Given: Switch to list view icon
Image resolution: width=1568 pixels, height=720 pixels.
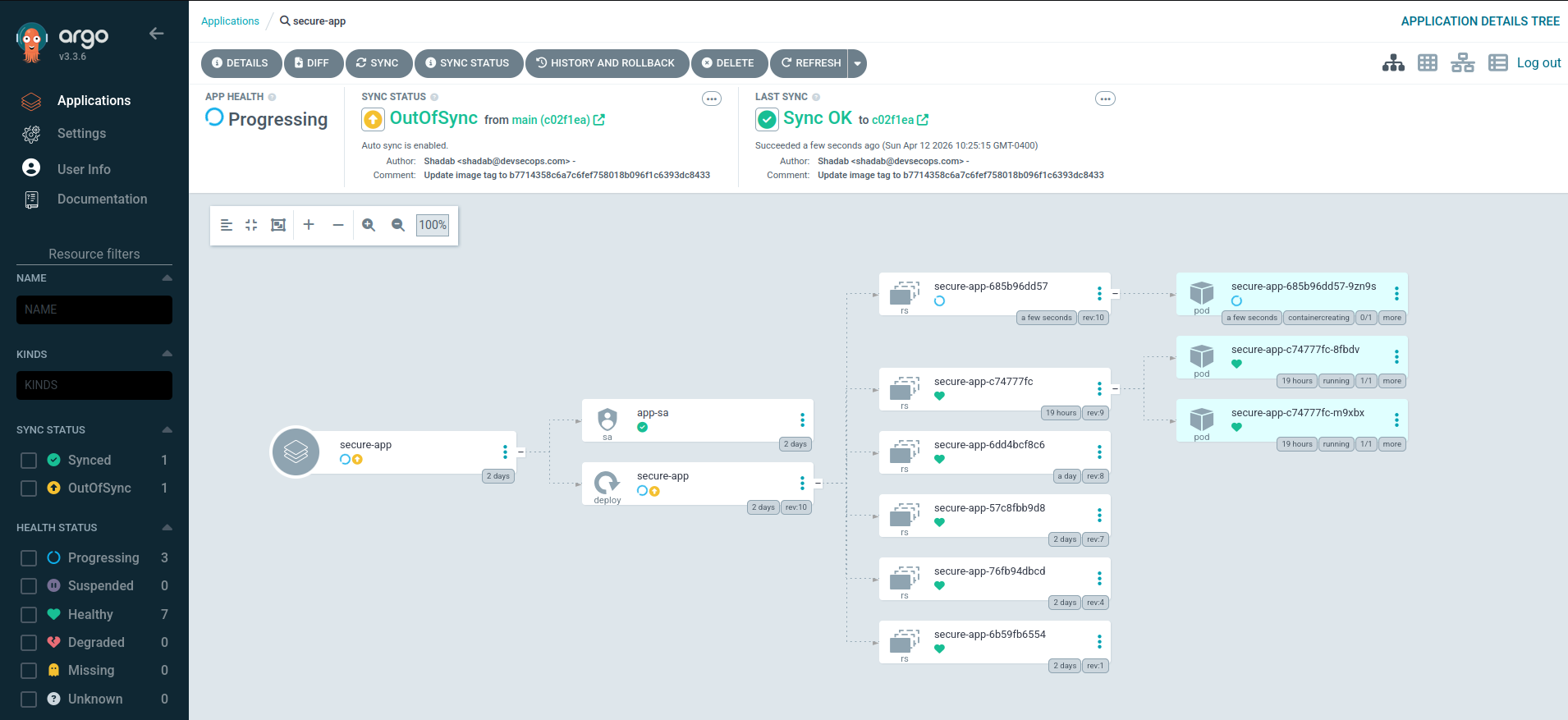Looking at the screenshot, I should (1498, 63).
